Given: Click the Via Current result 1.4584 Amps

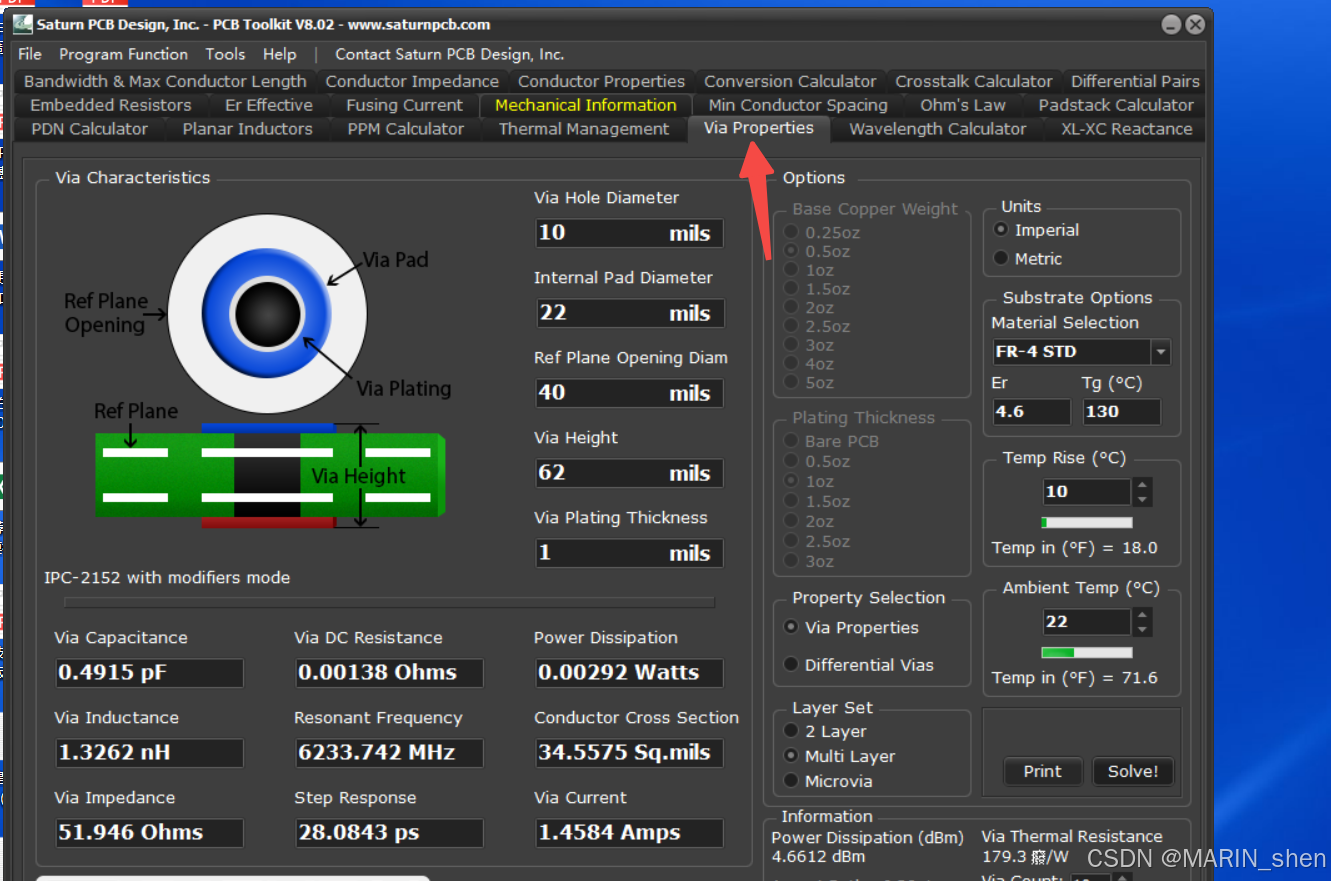Looking at the screenshot, I should [629, 833].
